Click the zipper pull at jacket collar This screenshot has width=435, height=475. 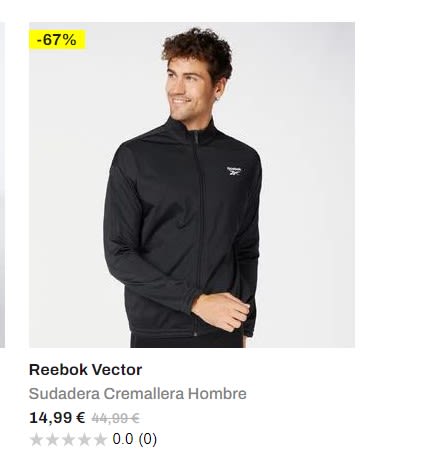(196, 137)
